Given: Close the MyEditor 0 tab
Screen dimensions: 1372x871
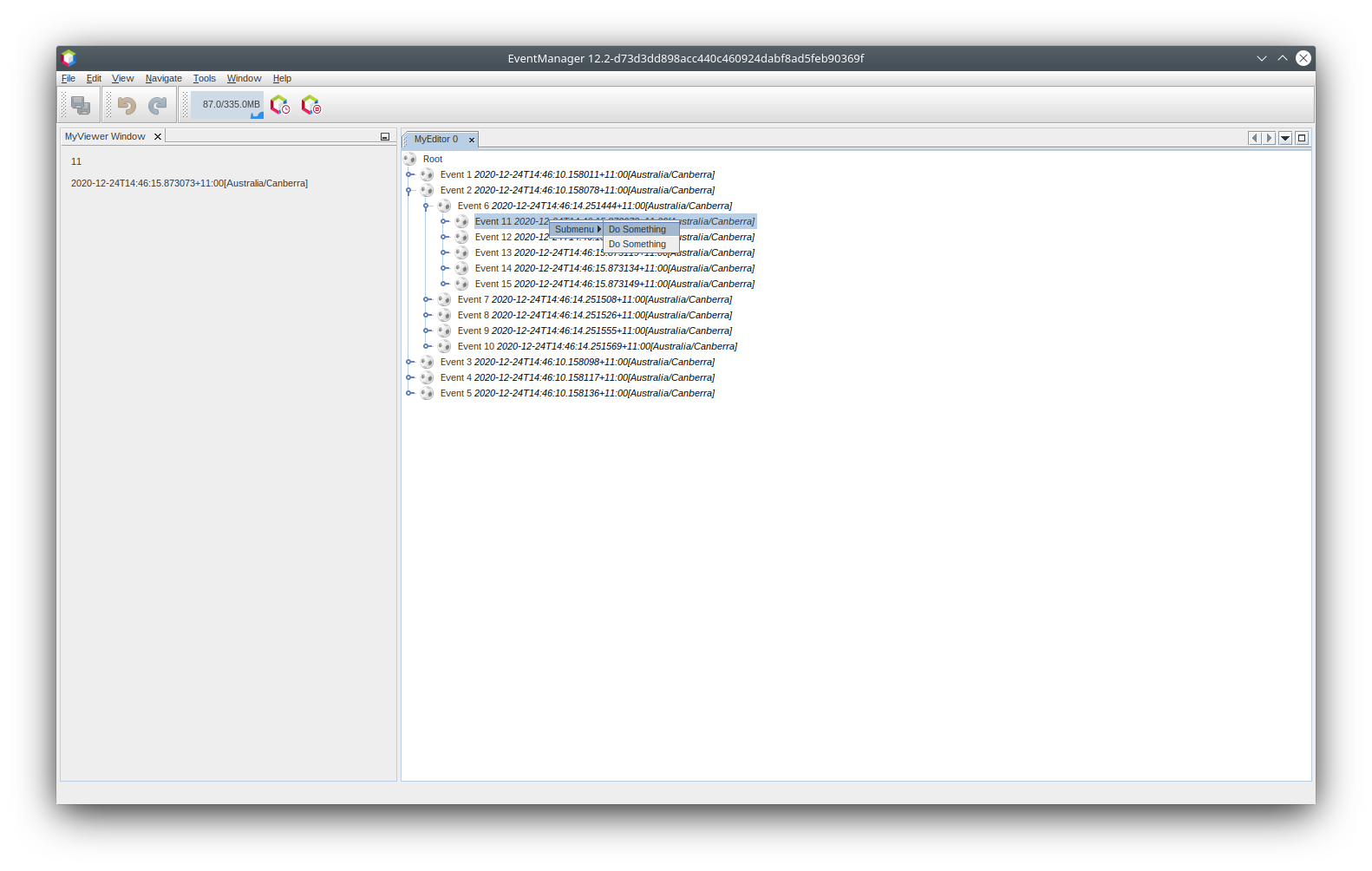Looking at the screenshot, I should click(x=472, y=140).
